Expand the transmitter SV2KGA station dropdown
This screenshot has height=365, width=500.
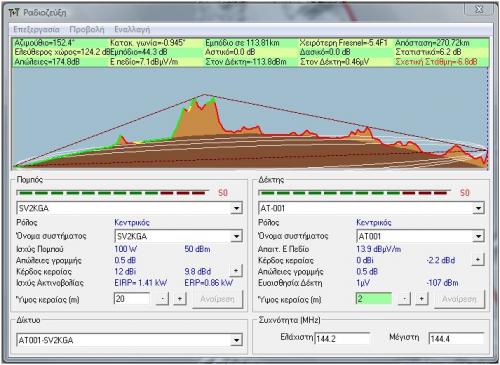point(236,208)
